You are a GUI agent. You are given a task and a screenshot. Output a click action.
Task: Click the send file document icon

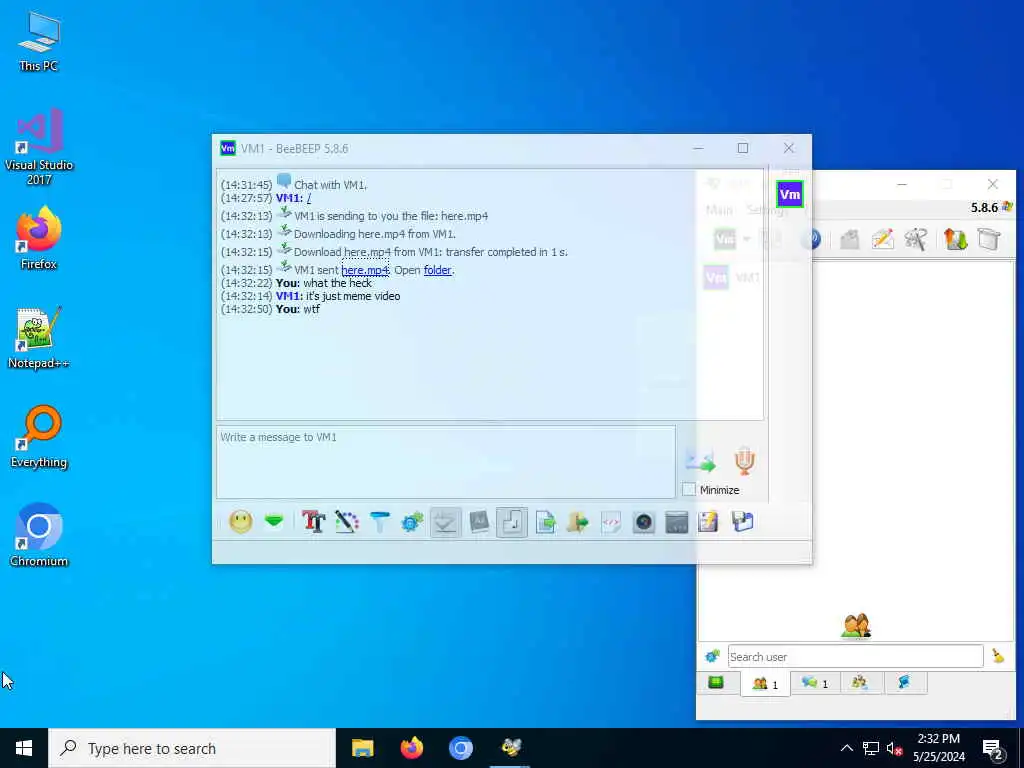click(545, 522)
